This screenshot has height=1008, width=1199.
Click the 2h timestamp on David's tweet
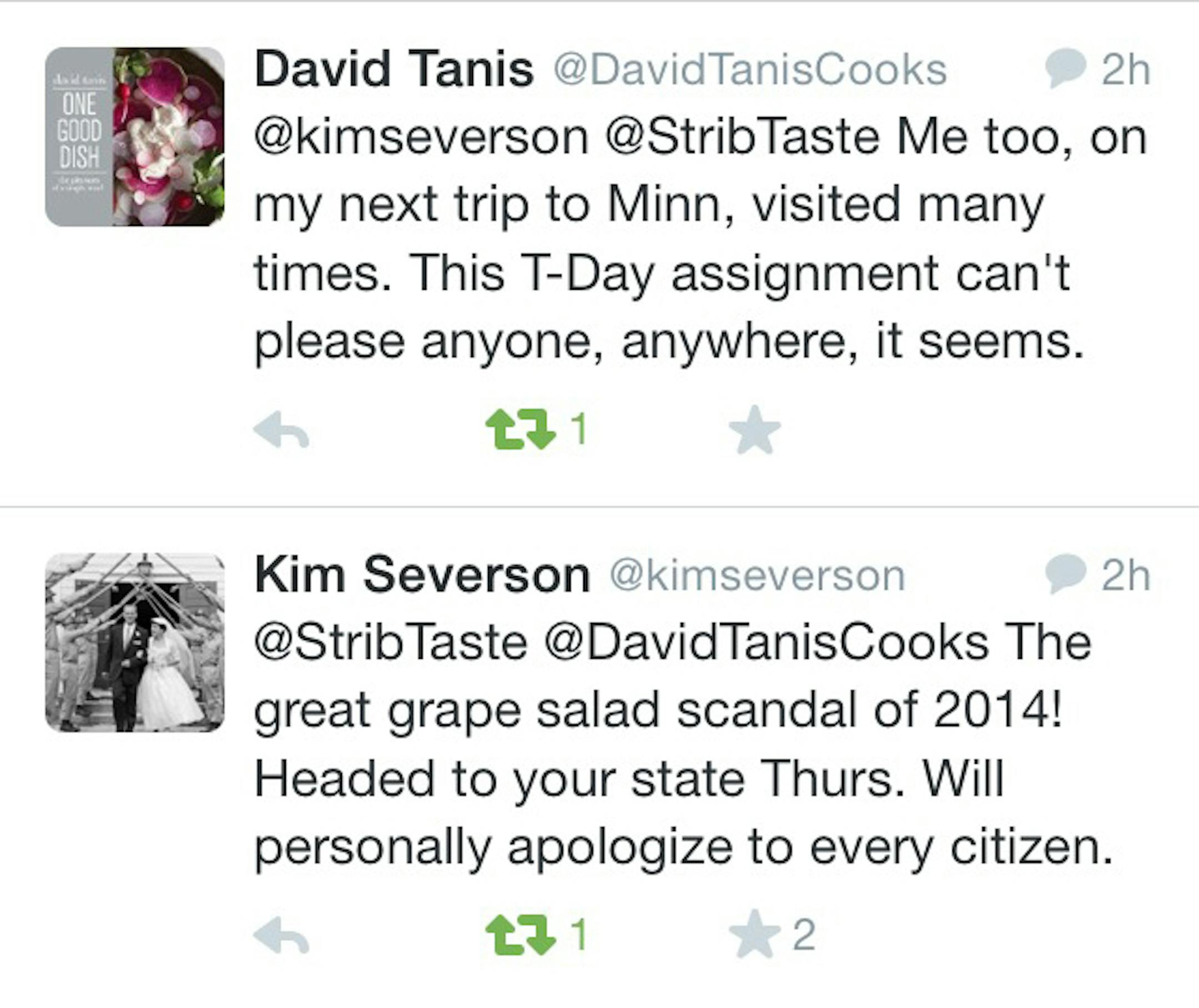coord(1125,70)
